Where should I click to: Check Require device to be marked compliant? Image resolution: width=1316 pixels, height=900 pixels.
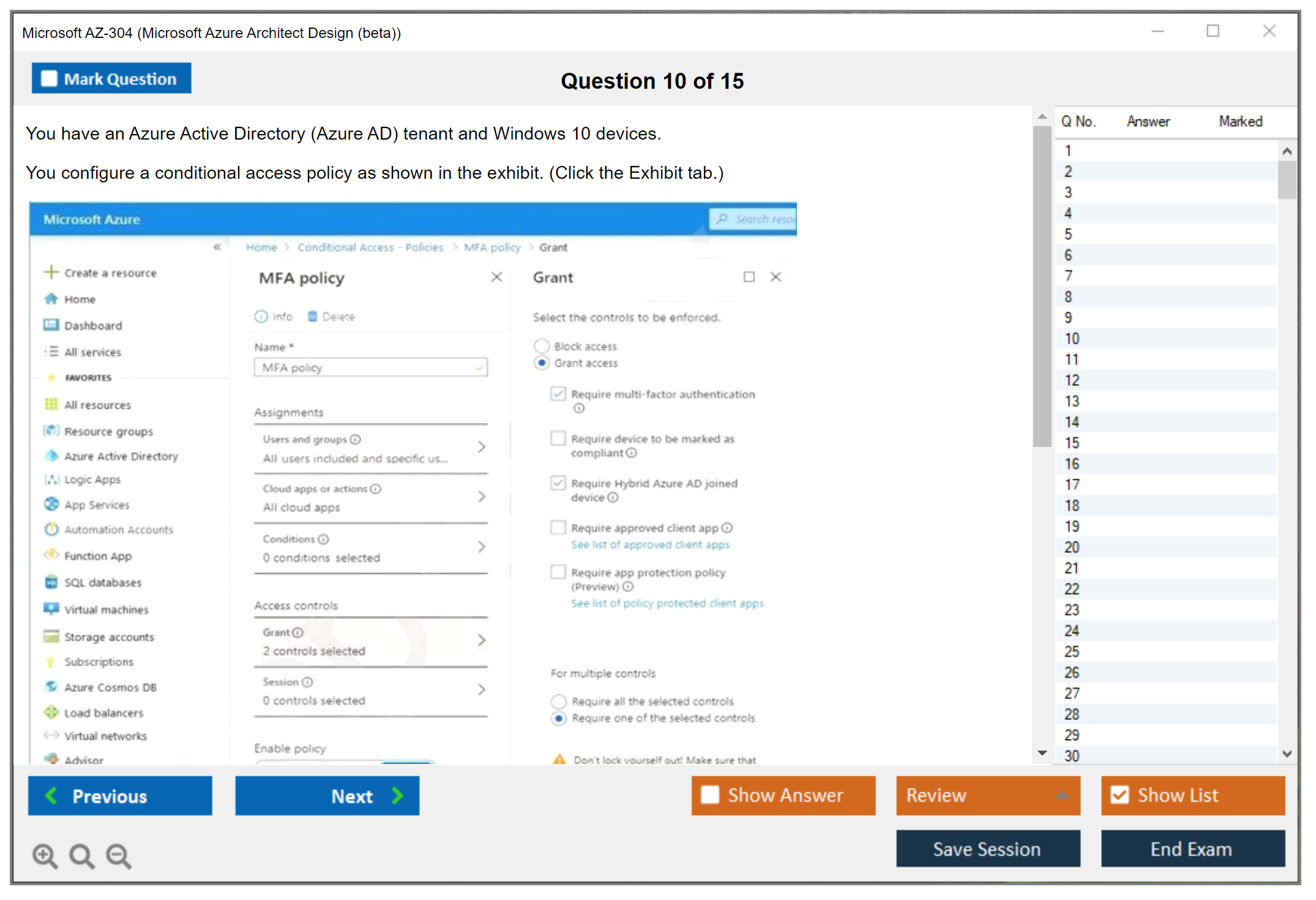pyautogui.click(x=558, y=438)
